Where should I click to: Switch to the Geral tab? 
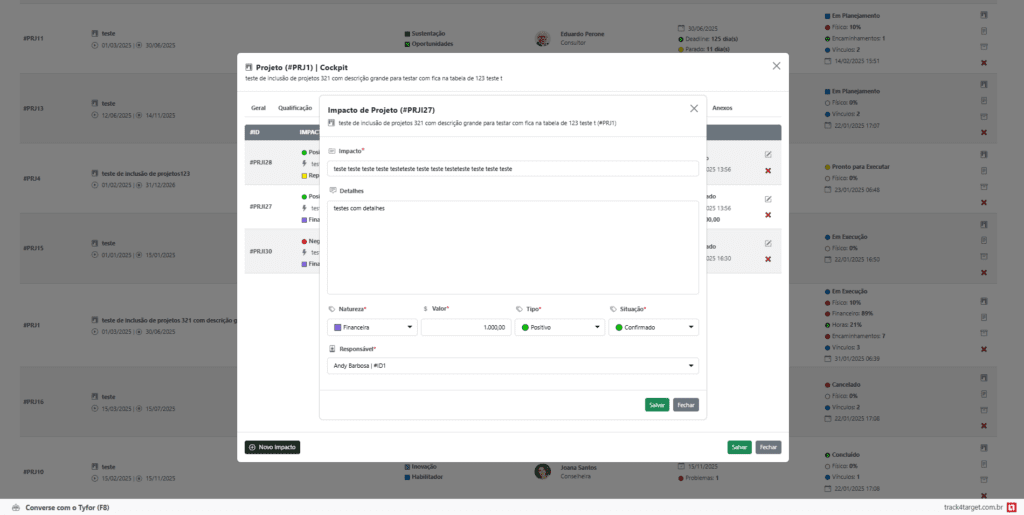tap(258, 107)
